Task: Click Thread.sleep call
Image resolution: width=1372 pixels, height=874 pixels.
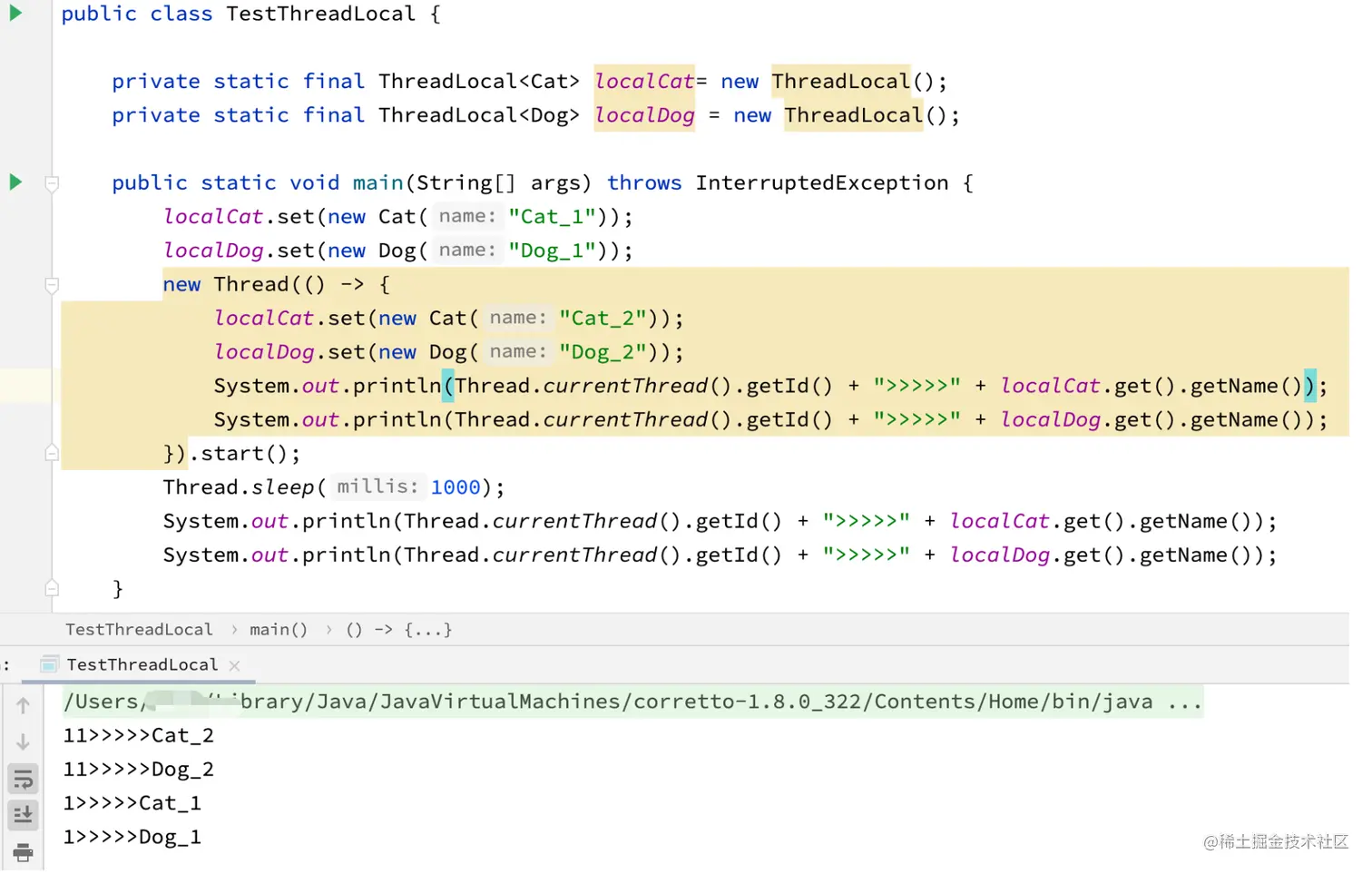Action: coord(239,487)
